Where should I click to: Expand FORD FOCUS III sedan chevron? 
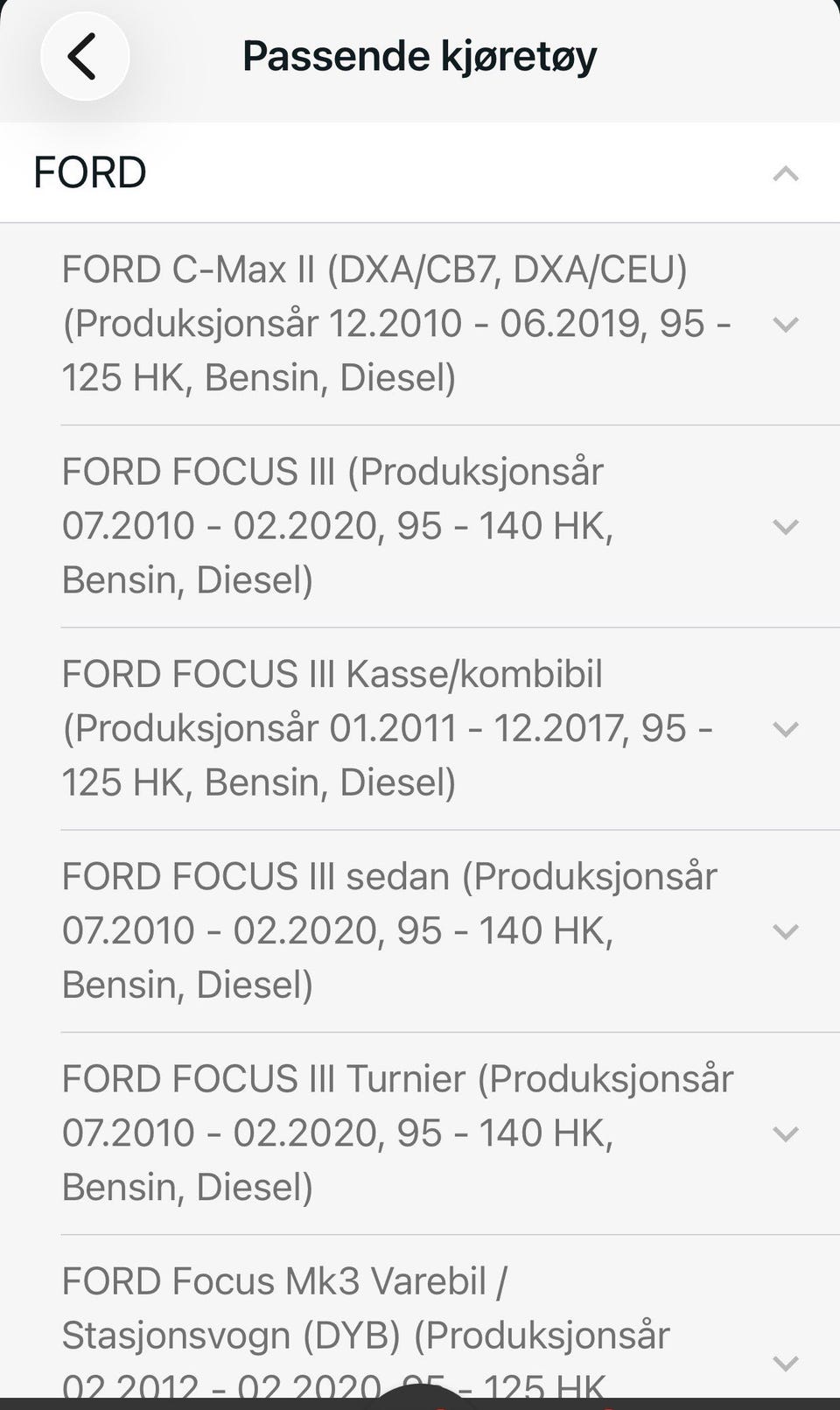click(x=786, y=931)
